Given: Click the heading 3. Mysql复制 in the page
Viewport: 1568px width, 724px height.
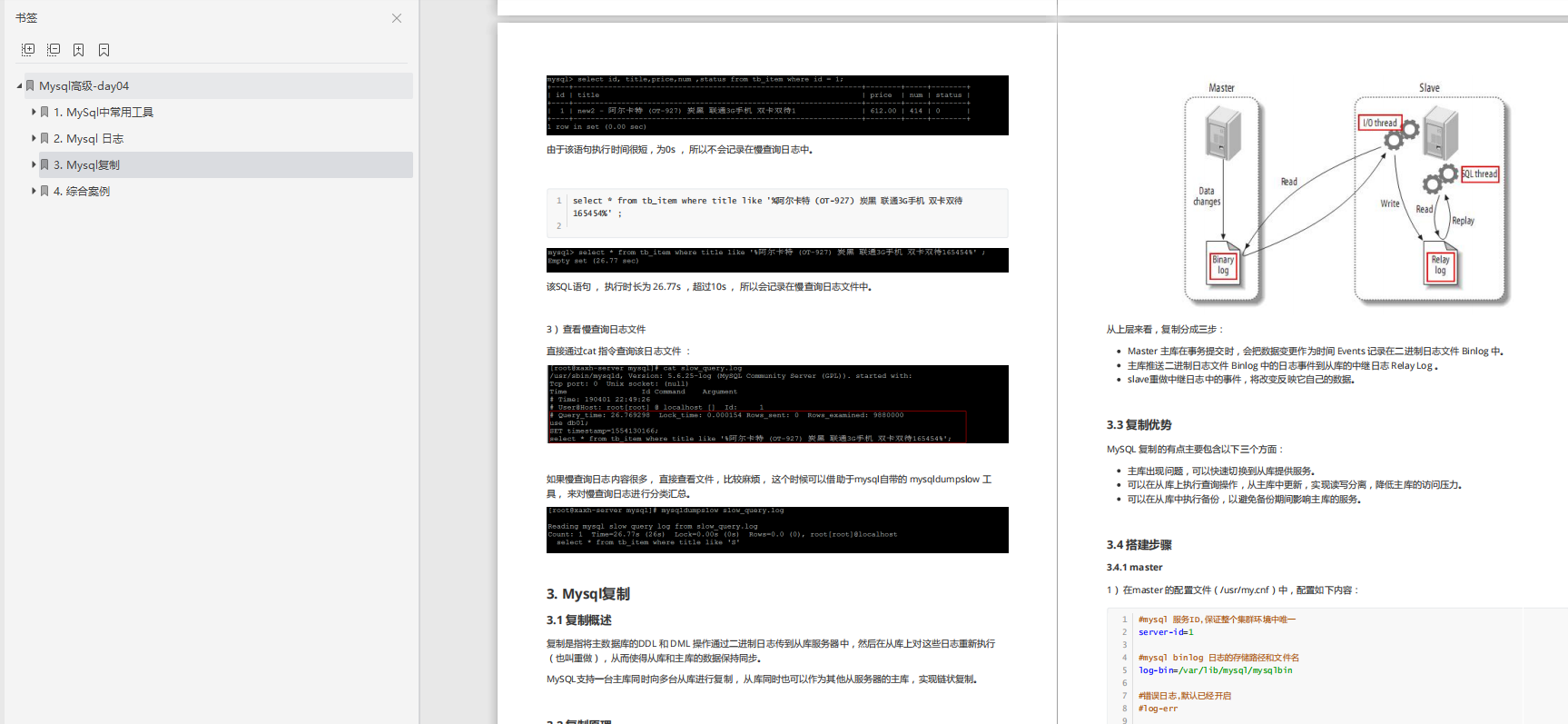Looking at the screenshot, I should pos(587,594).
